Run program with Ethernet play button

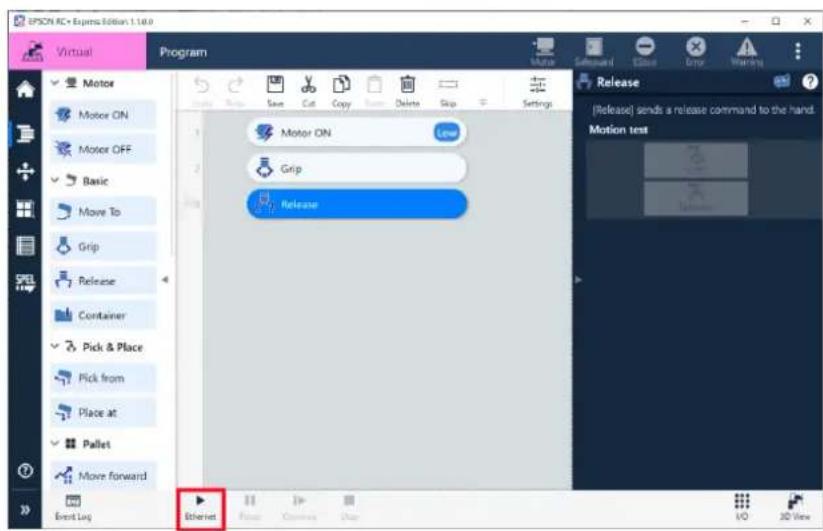click(x=201, y=508)
